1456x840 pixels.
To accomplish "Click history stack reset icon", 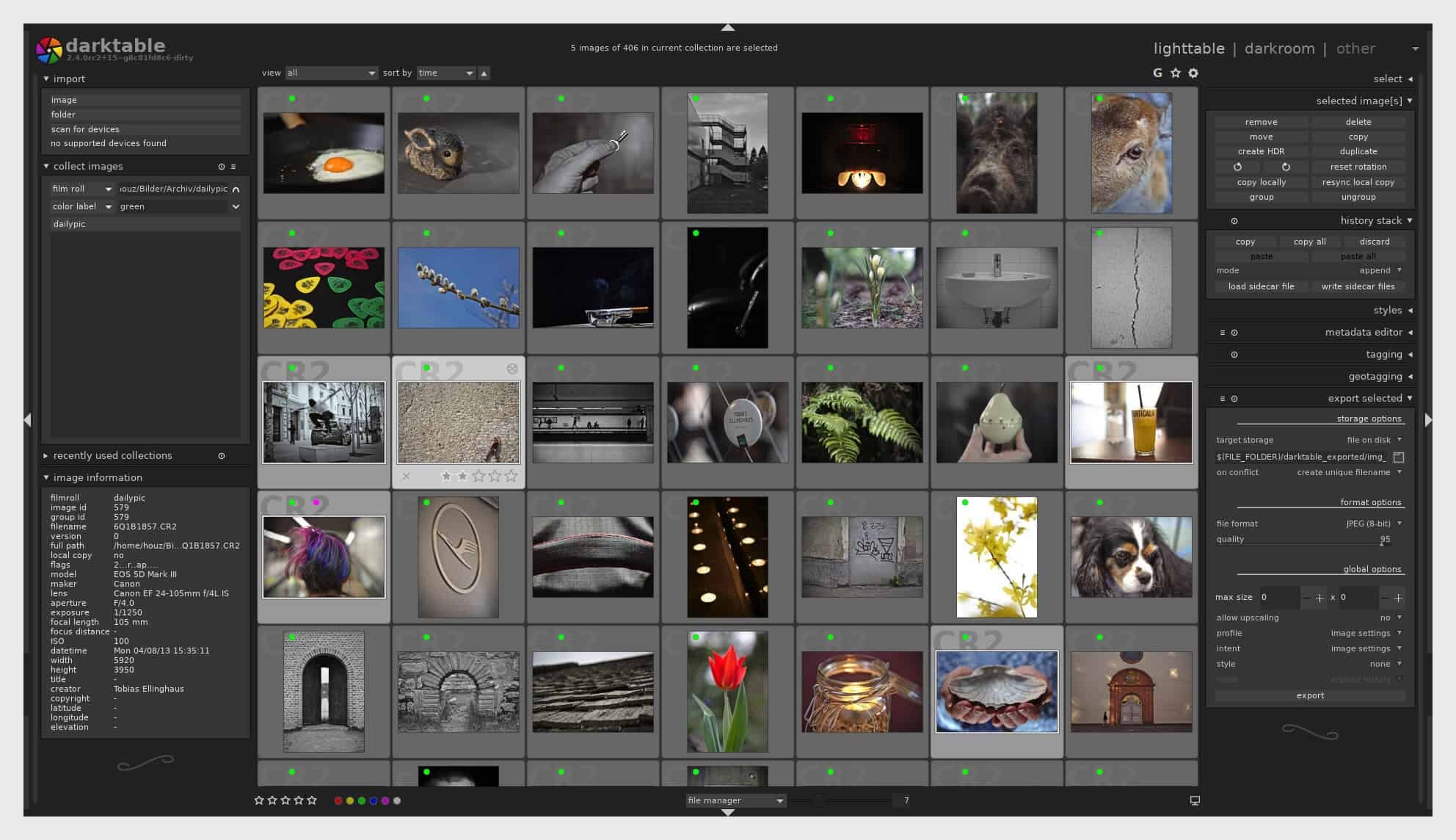I will pos(1234,221).
